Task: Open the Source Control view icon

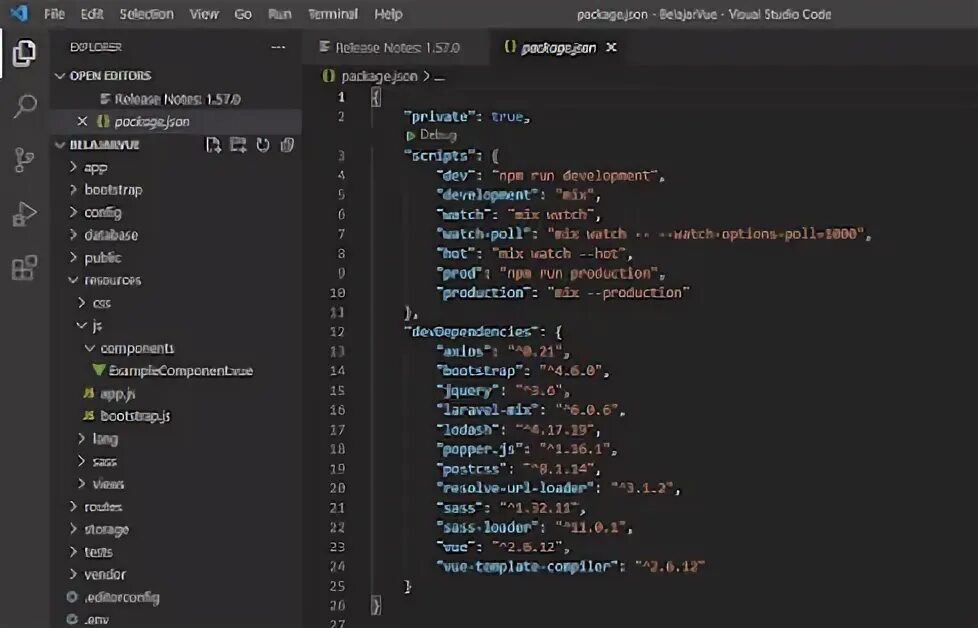Action: pos(24,160)
